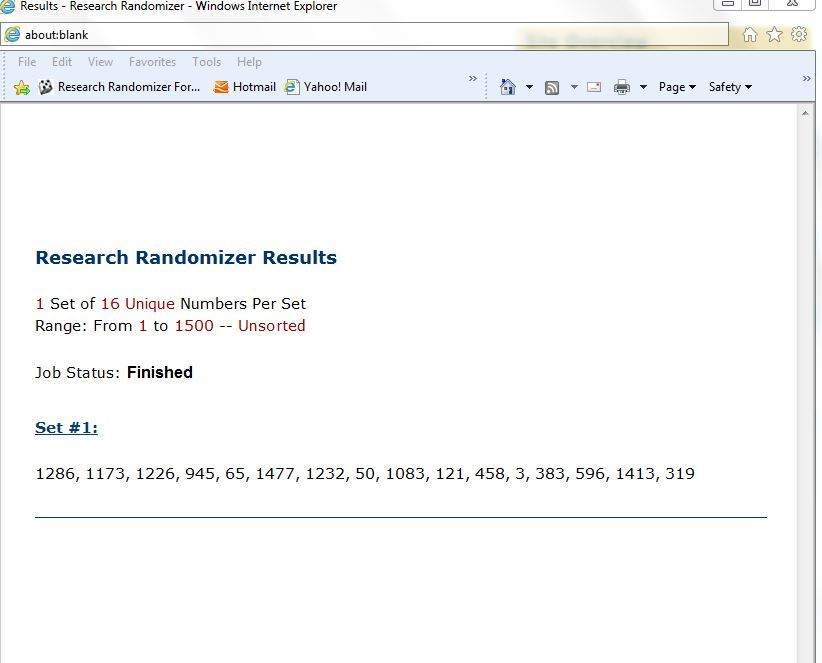Go to the home page via top-right house icon
822x663 pixels.
[750, 35]
